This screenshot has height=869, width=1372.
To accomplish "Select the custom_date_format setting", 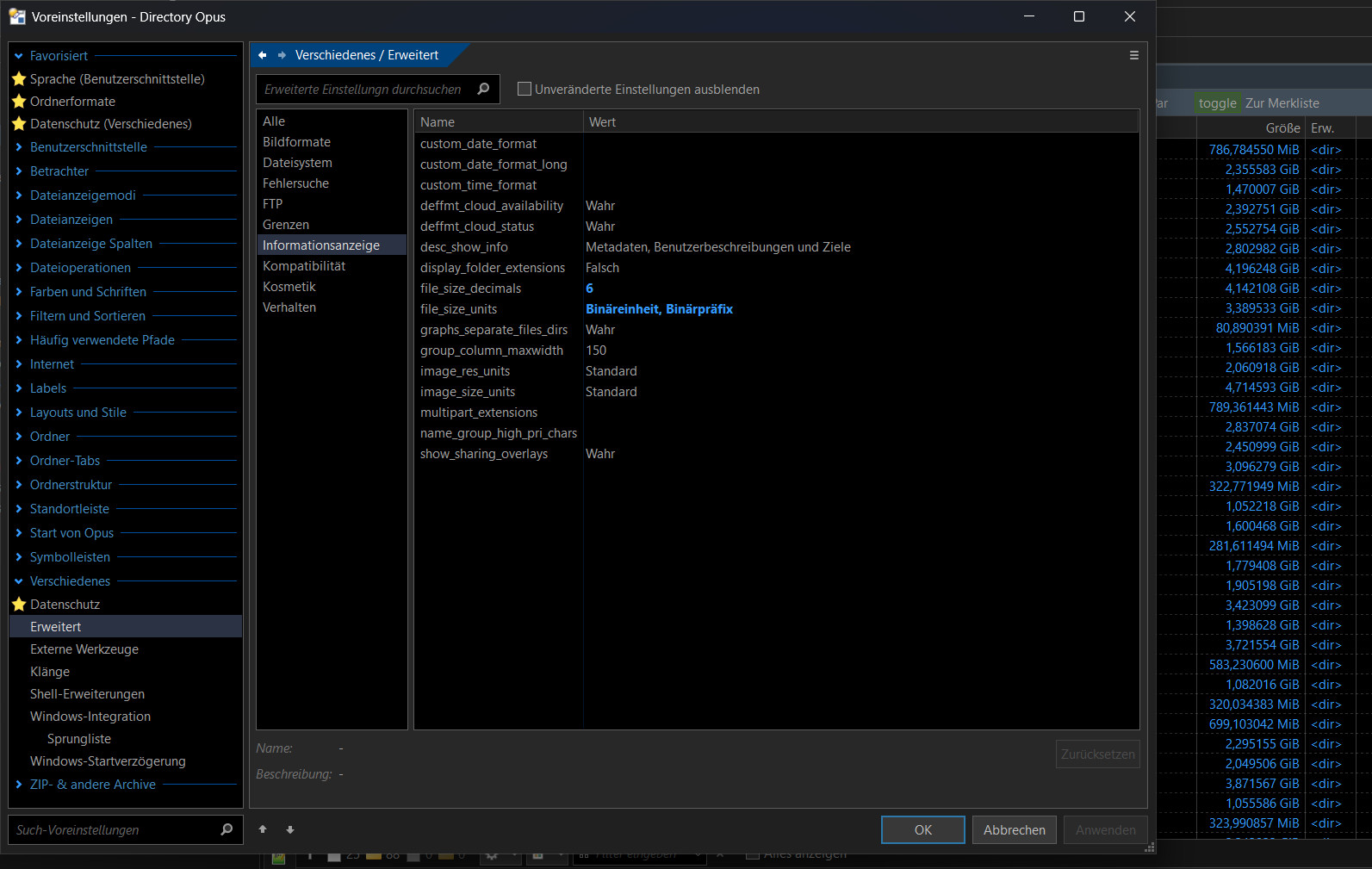I will click(x=776, y=144).
